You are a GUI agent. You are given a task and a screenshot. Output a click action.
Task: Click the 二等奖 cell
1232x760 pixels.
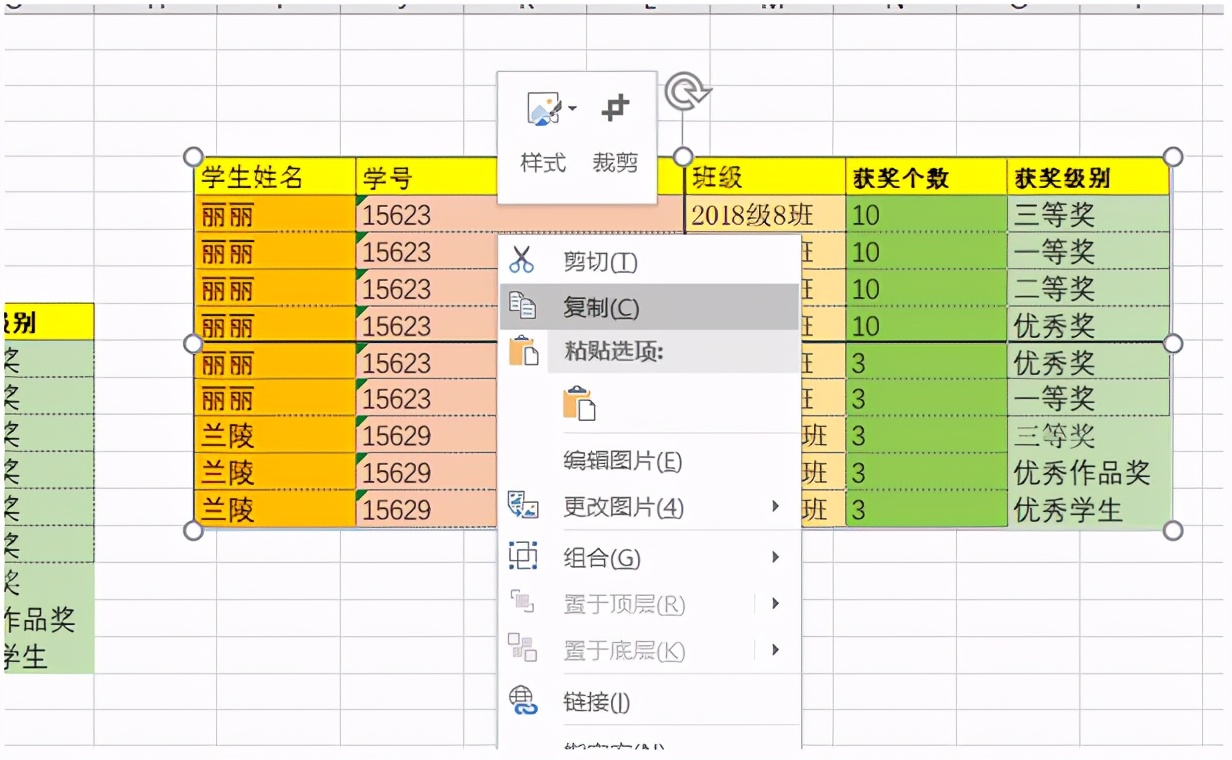click(x=1088, y=288)
